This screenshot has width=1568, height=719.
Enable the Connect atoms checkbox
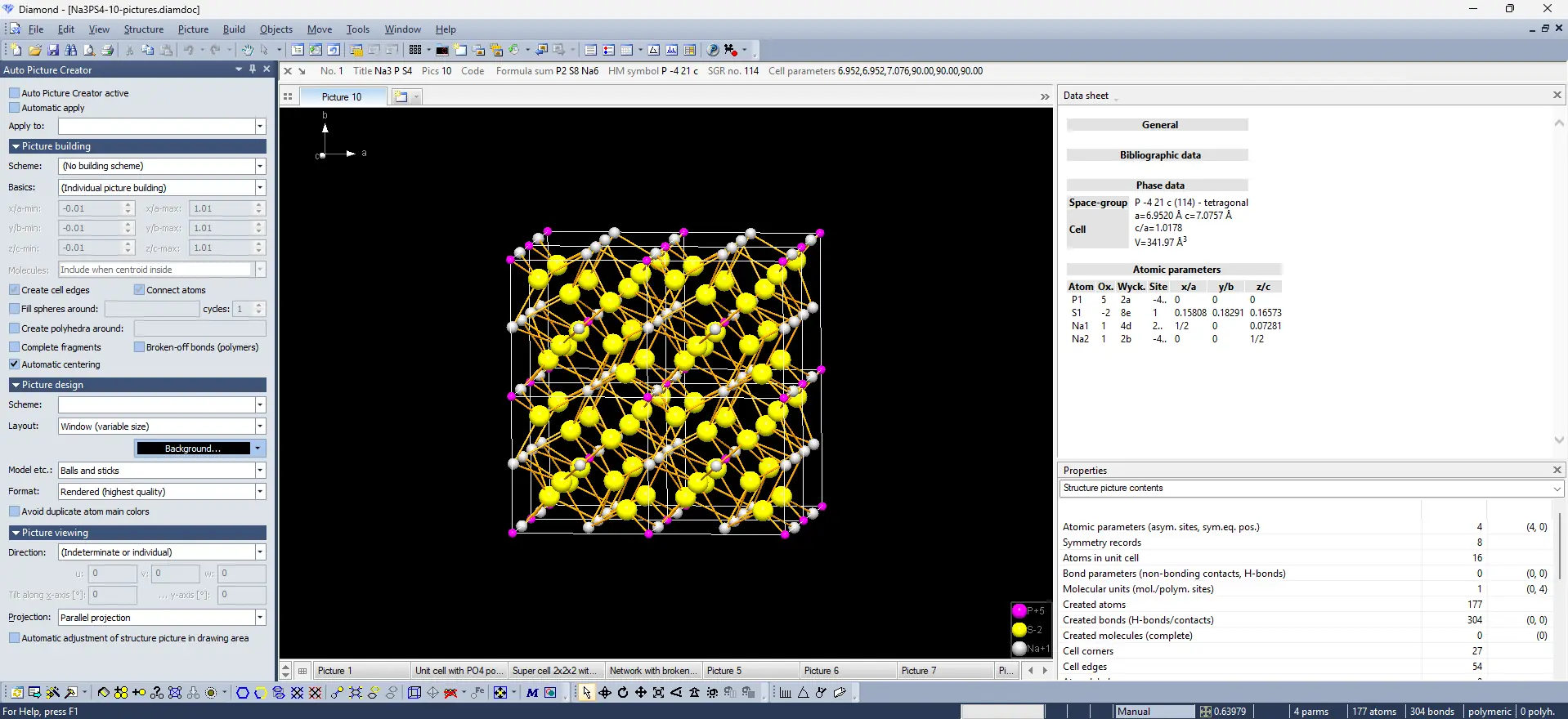[x=139, y=290]
